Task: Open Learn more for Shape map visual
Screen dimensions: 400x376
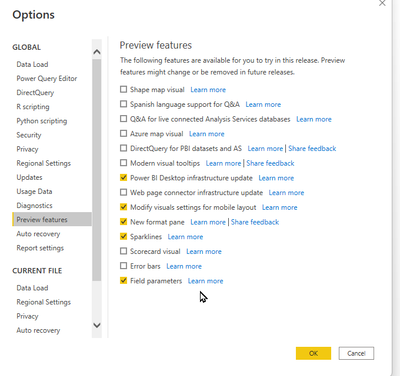Action: point(208,90)
